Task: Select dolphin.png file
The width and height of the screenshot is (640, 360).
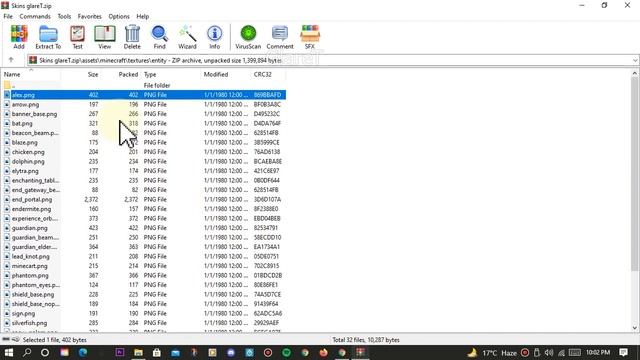Action: coord(144,161)
